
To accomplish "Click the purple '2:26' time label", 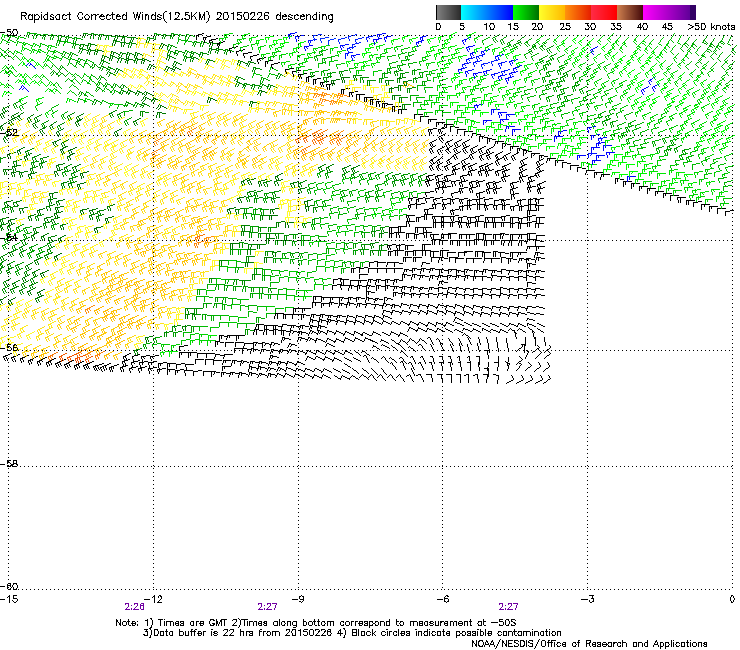I will 135,607.
